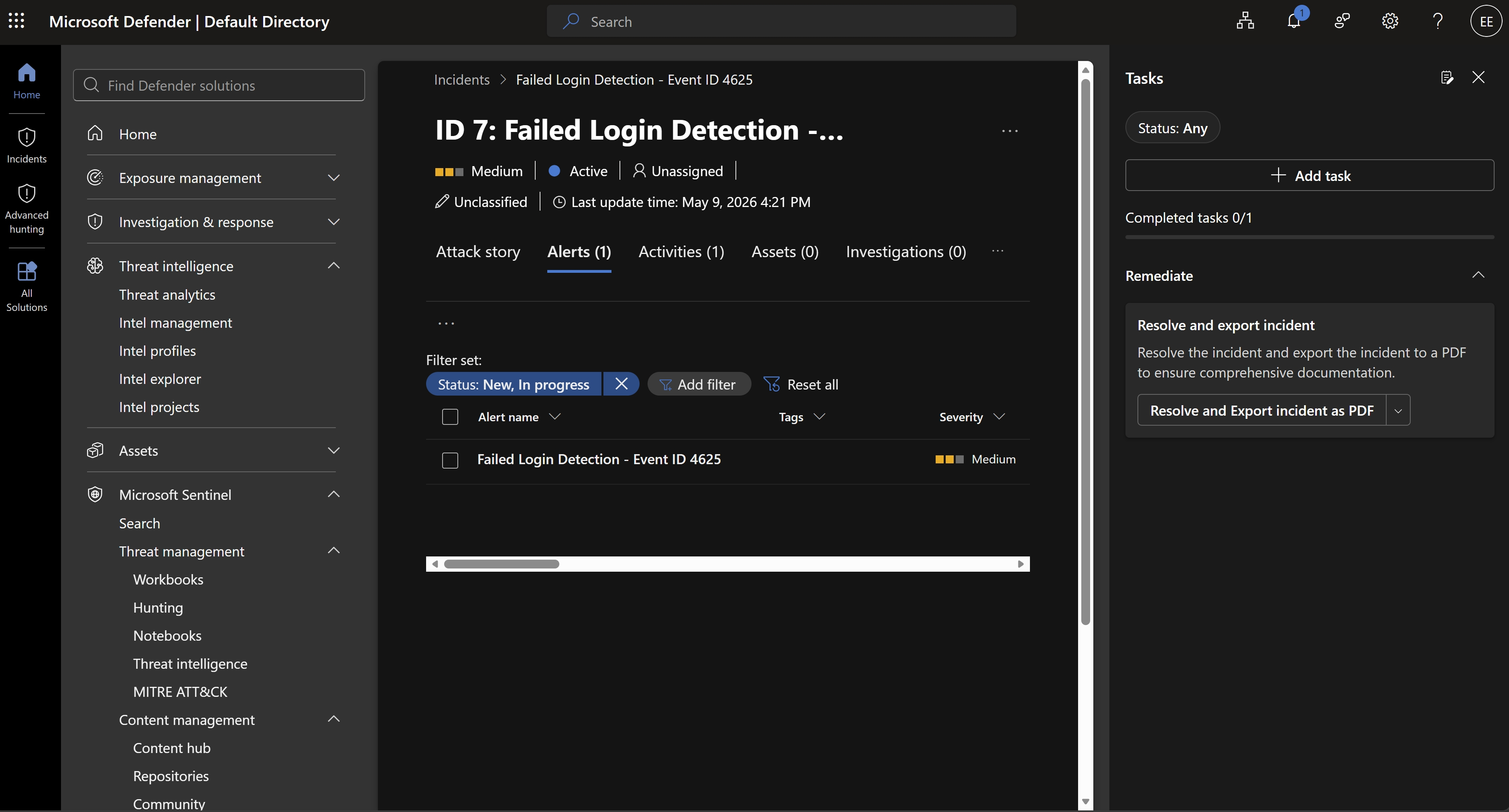Open Intel explorer in navigation
This screenshot has width=1509, height=812.
click(x=160, y=378)
